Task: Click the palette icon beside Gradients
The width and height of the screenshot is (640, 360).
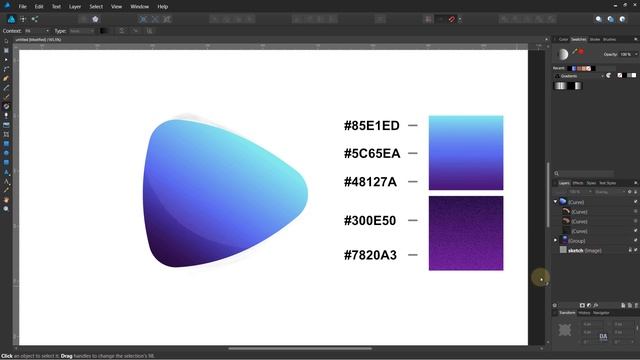Action: (609, 76)
